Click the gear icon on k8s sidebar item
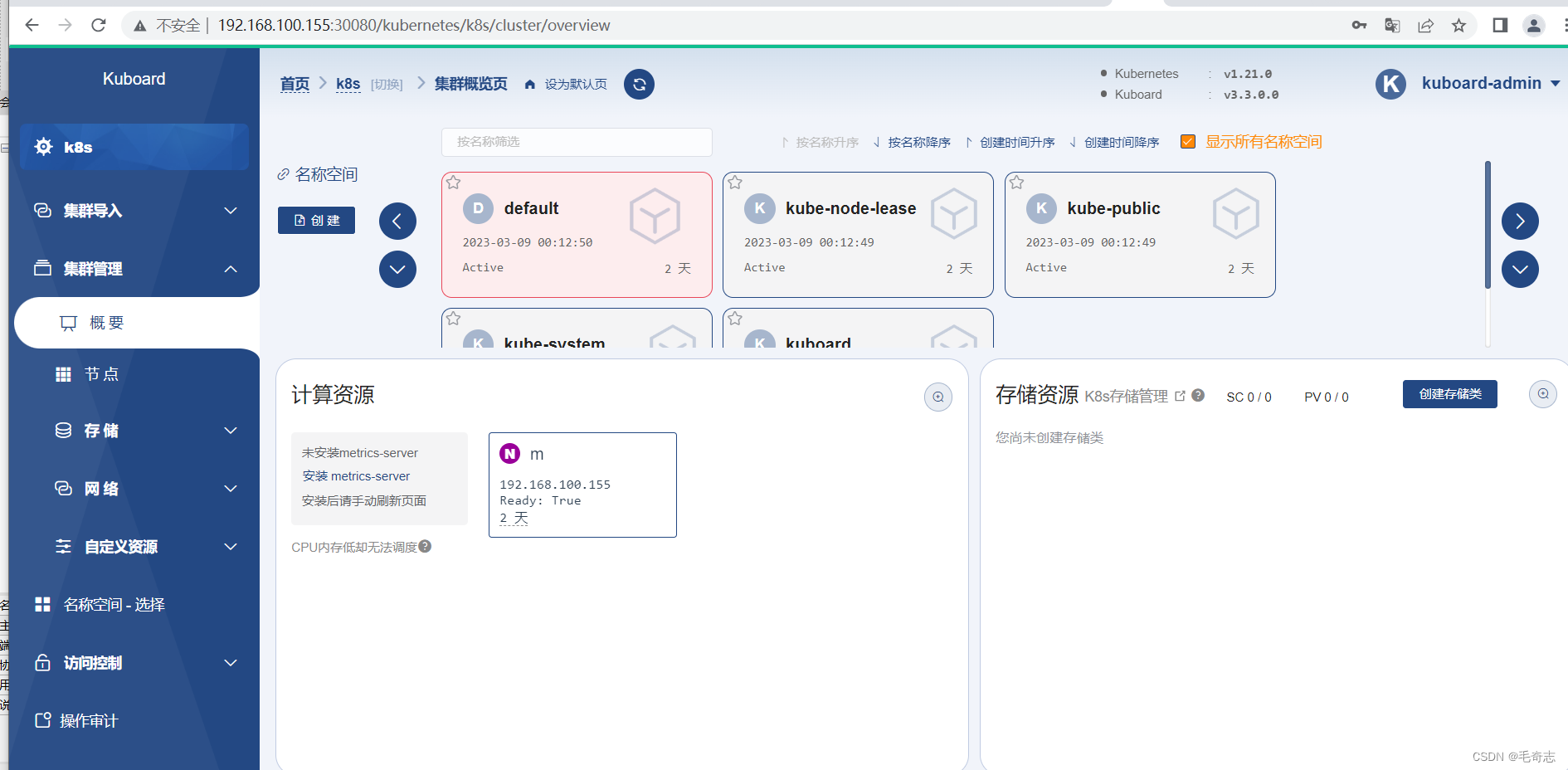This screenshot has height=770, width=1568. [44, 147]
